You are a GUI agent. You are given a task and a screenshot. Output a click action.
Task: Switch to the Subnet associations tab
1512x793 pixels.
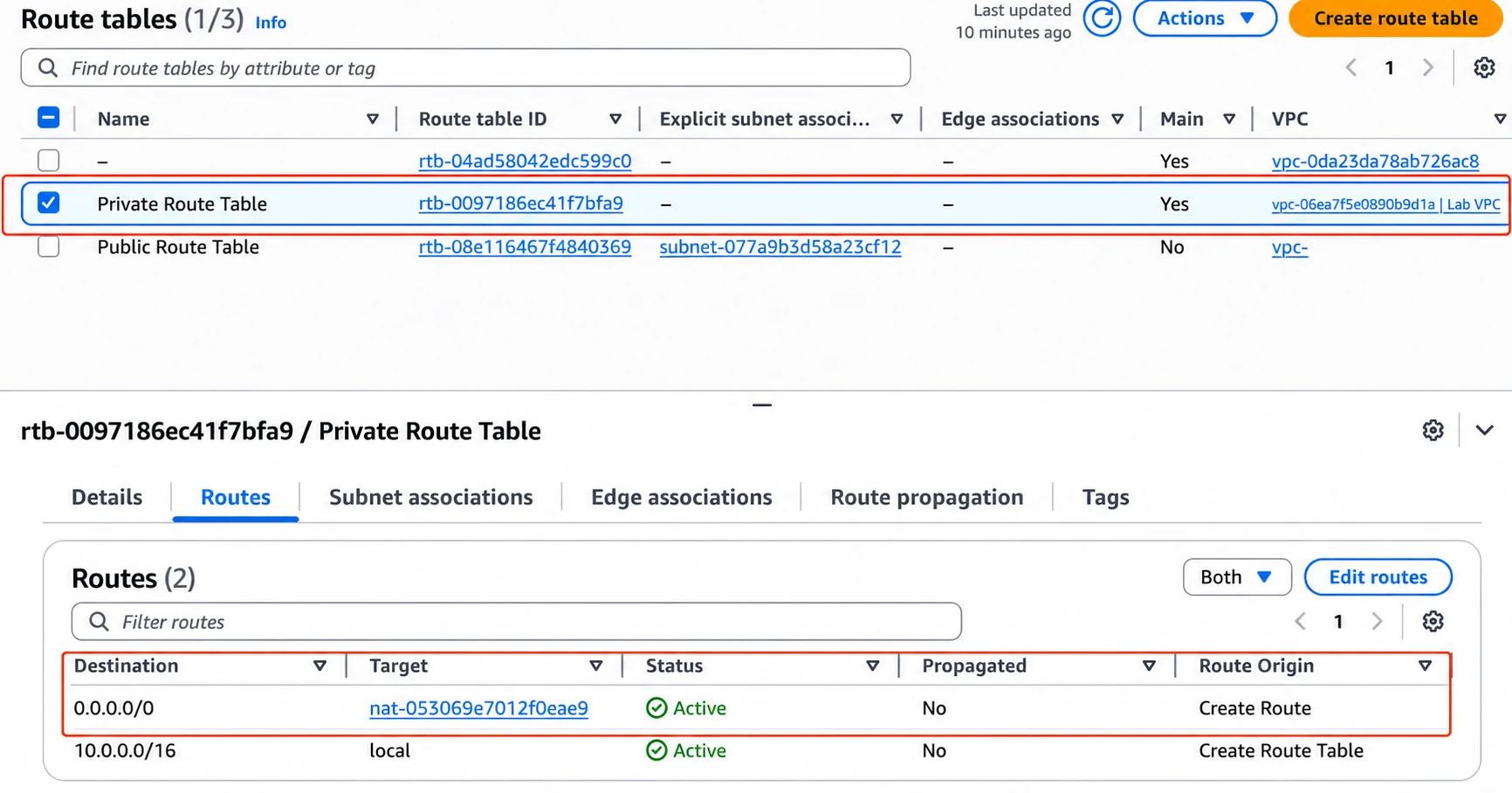click(430, 497)
